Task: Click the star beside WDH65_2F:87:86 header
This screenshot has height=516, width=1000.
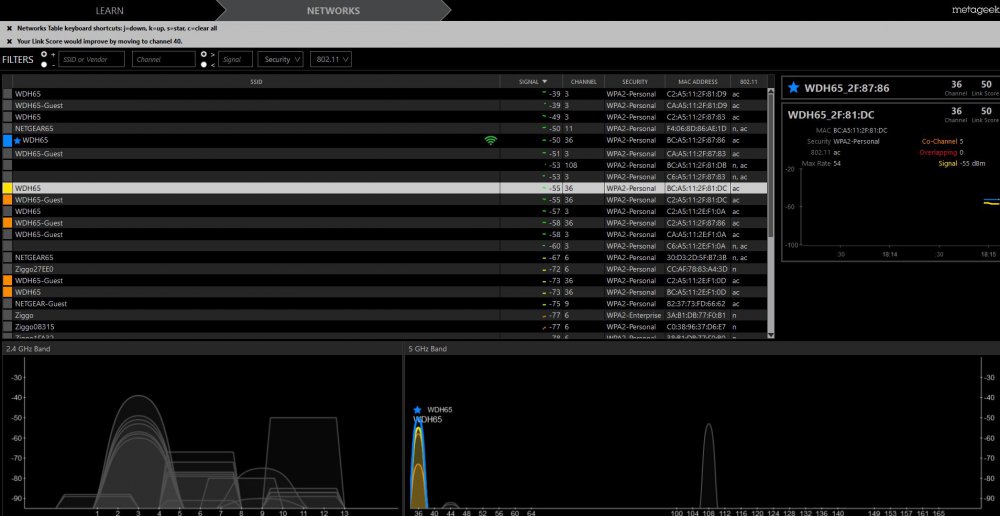Action: (793, 87)
